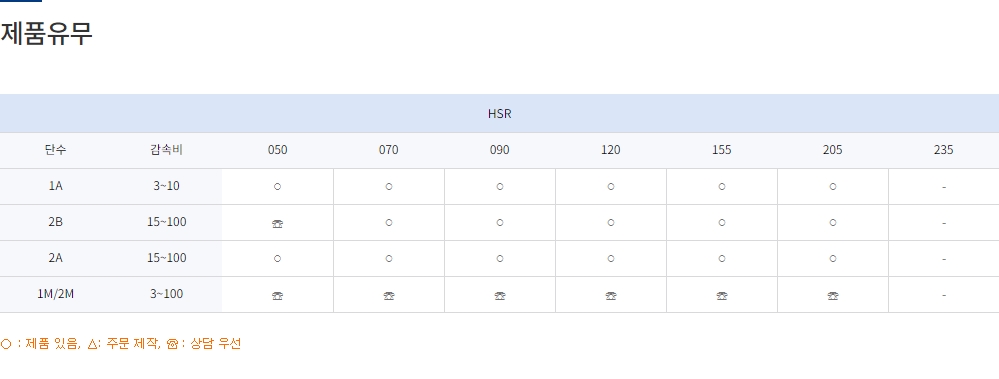The image size is (999, 379).
Task: Click the 155 column header
Action: tap(721, 150)
